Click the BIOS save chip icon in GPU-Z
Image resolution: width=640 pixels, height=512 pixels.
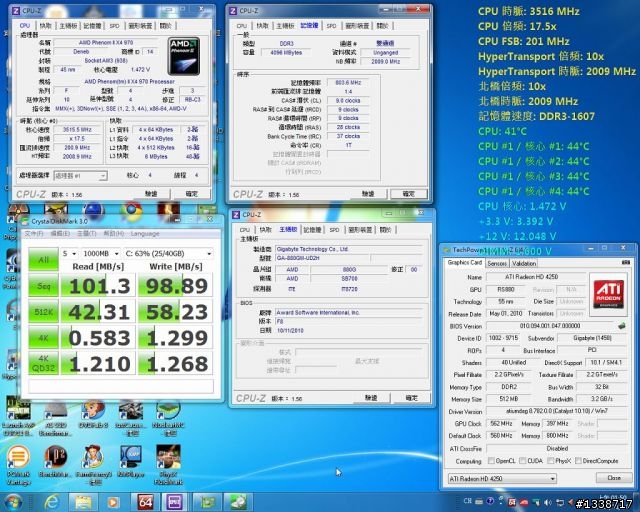(x=622, y=326)
